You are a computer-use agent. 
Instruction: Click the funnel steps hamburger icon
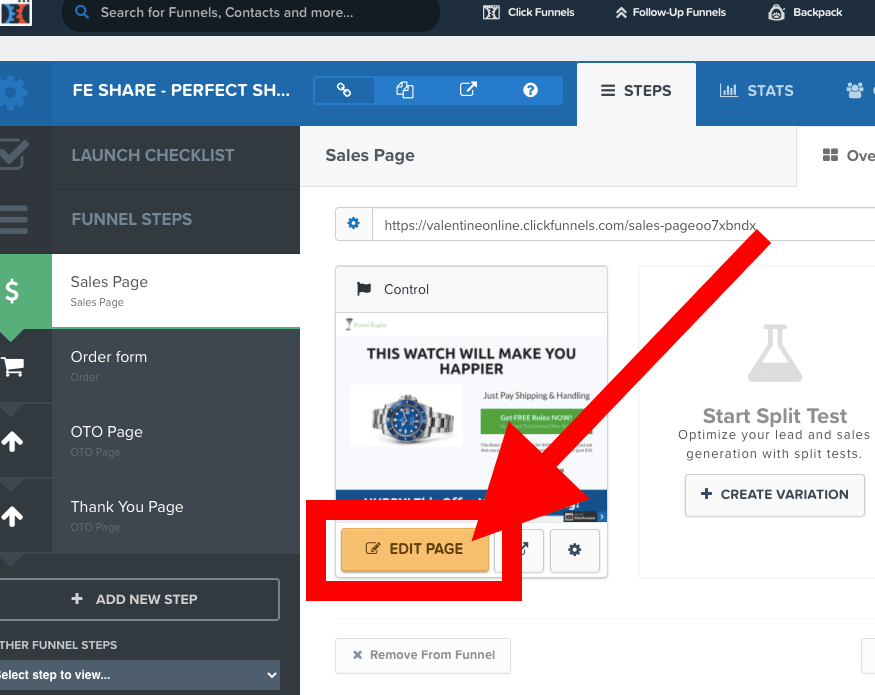[x=13, y=219]
